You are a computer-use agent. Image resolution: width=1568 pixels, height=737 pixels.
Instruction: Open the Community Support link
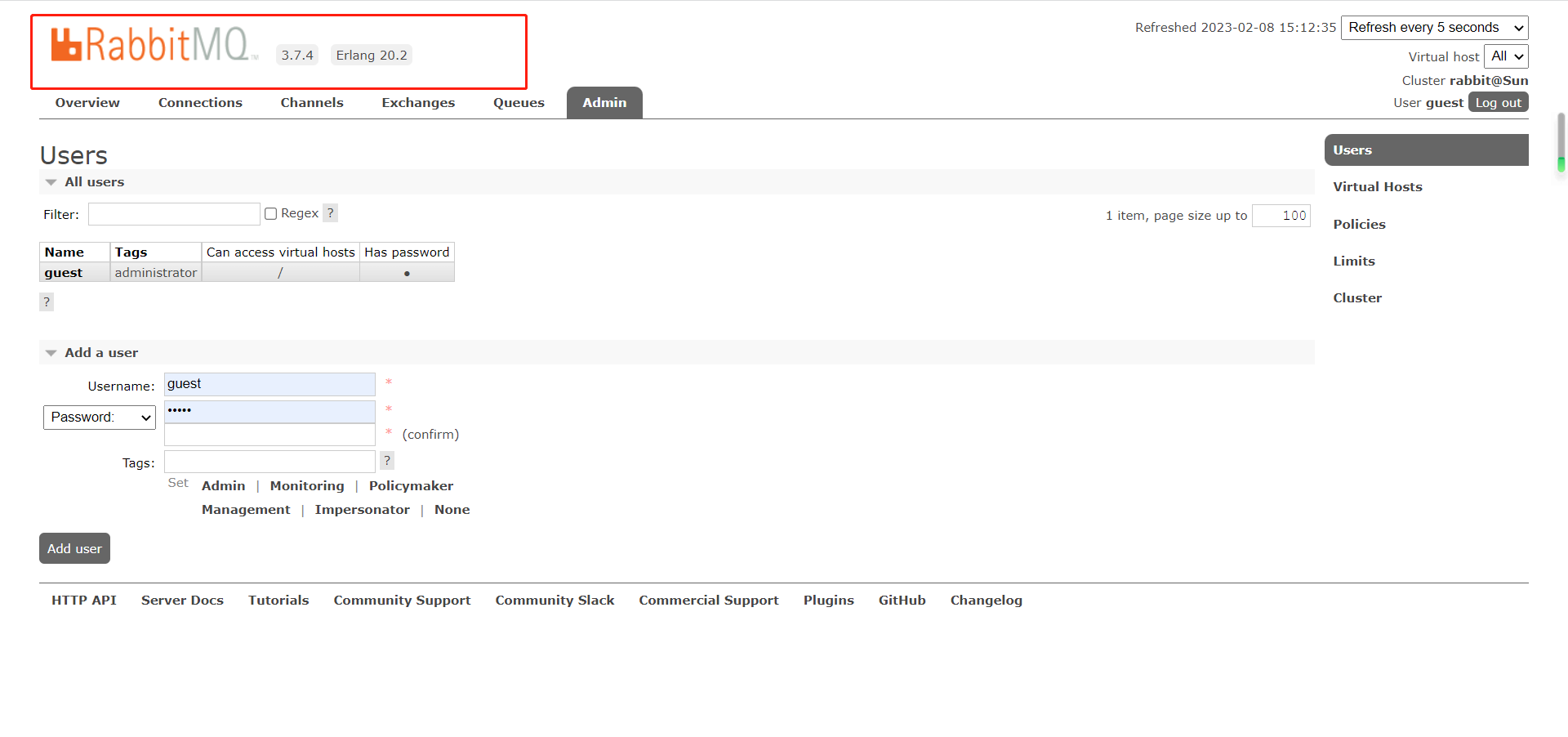(x=402, y=601)
